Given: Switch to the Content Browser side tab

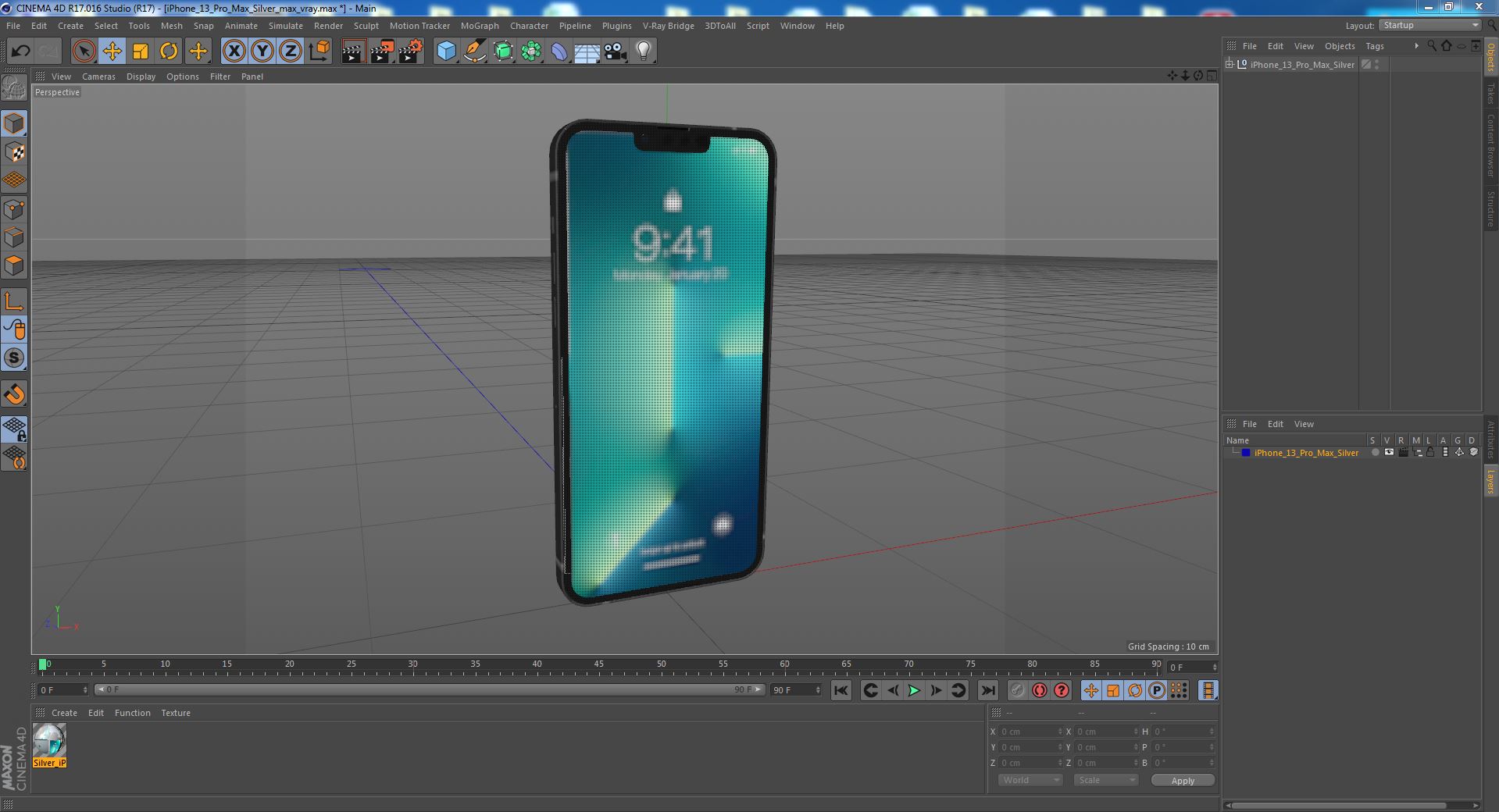Looking at the screenshot, I should coord(1491,145).
